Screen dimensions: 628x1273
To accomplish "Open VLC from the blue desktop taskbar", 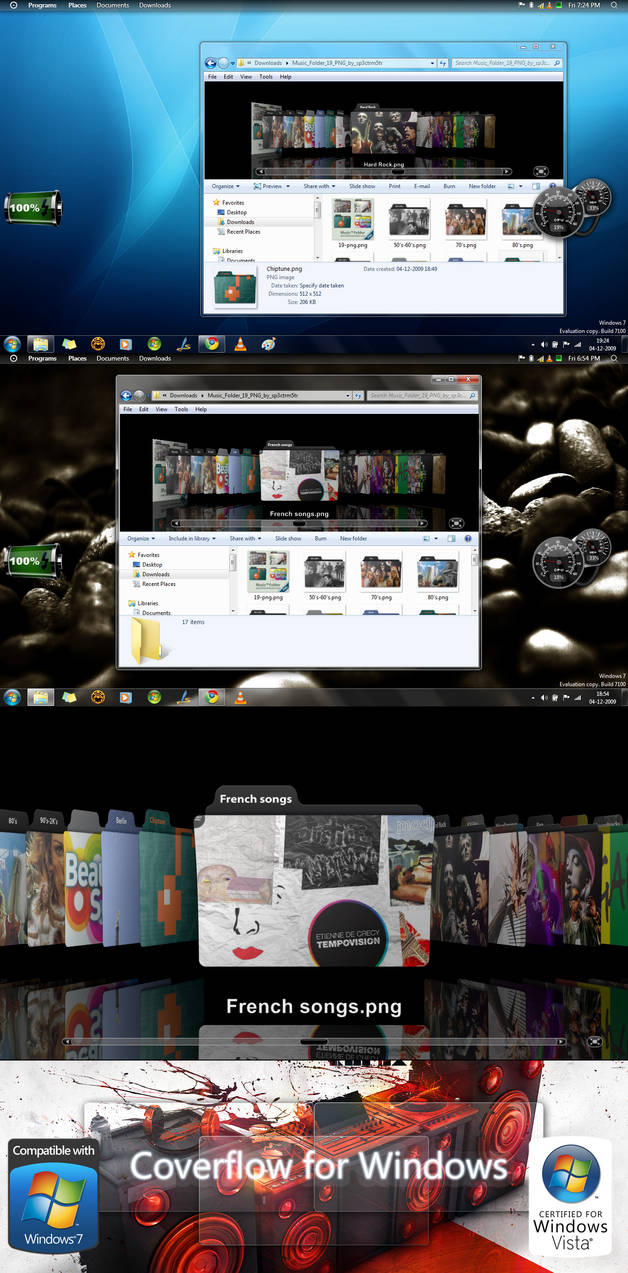I will (240, 344).
